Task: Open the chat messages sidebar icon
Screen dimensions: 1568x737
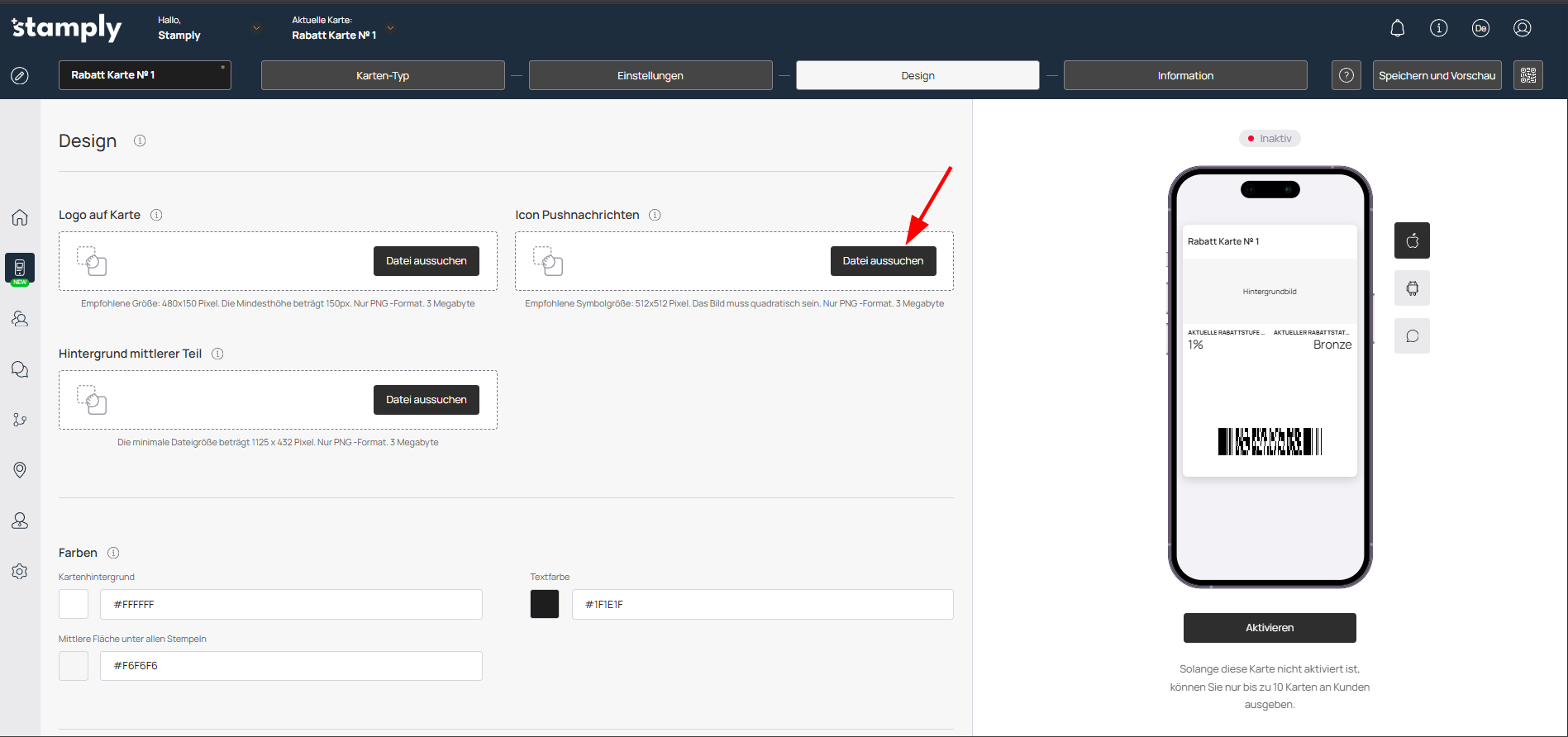Action: [x=20, y=369]
